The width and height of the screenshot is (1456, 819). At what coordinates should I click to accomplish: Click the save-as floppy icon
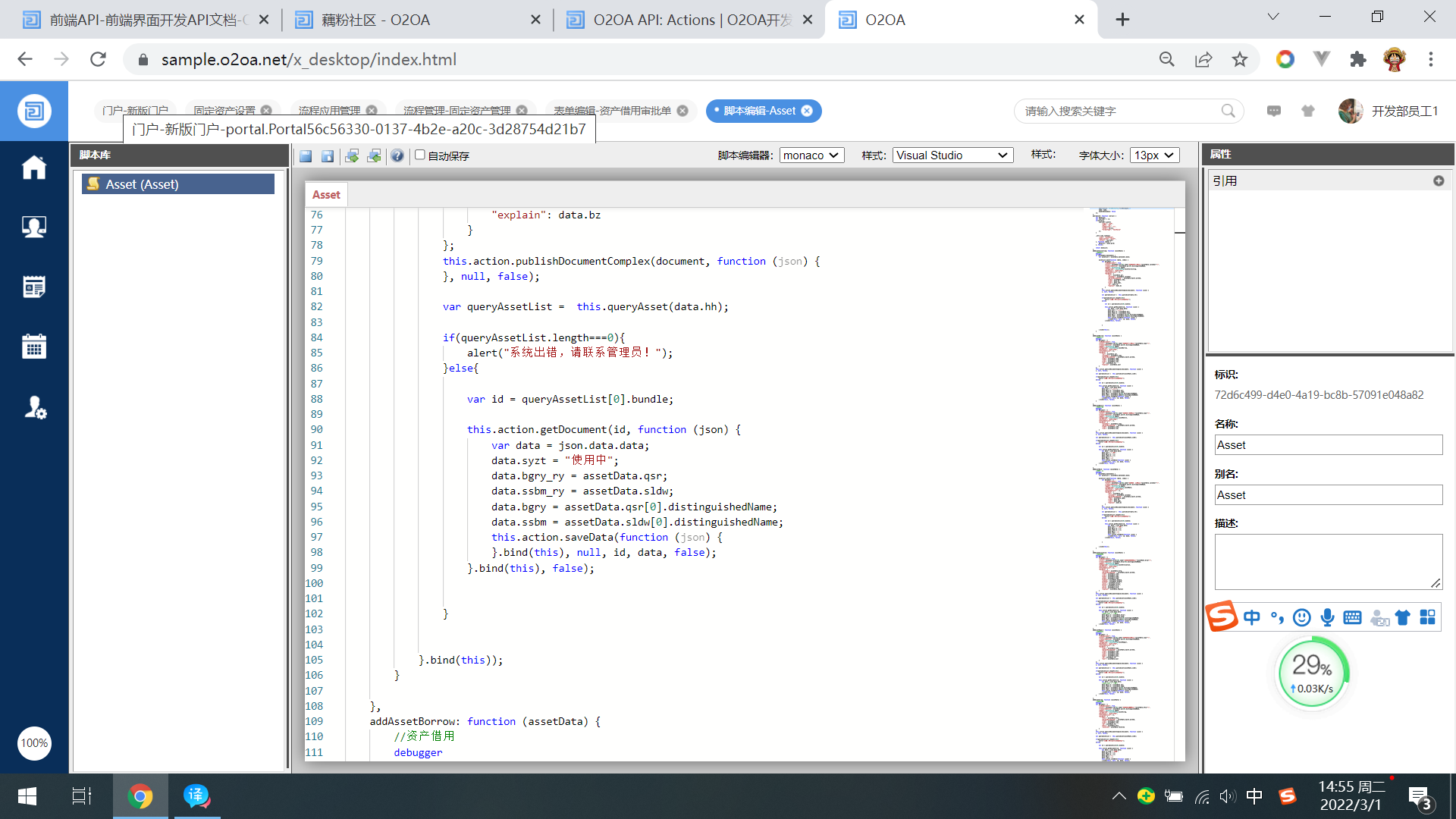click(x=328, y=155)
